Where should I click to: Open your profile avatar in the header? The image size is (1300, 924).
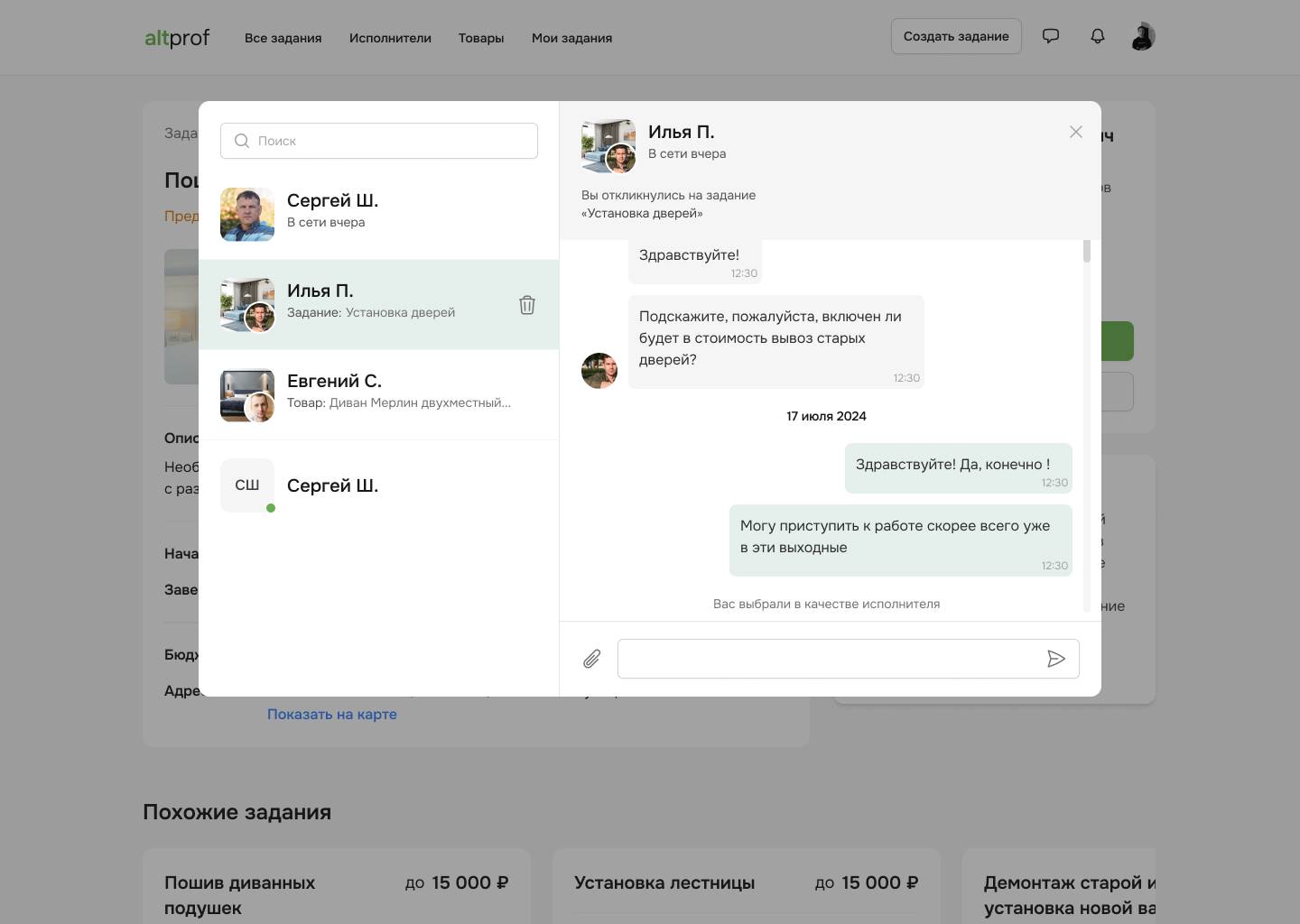tap(1142, 36)
